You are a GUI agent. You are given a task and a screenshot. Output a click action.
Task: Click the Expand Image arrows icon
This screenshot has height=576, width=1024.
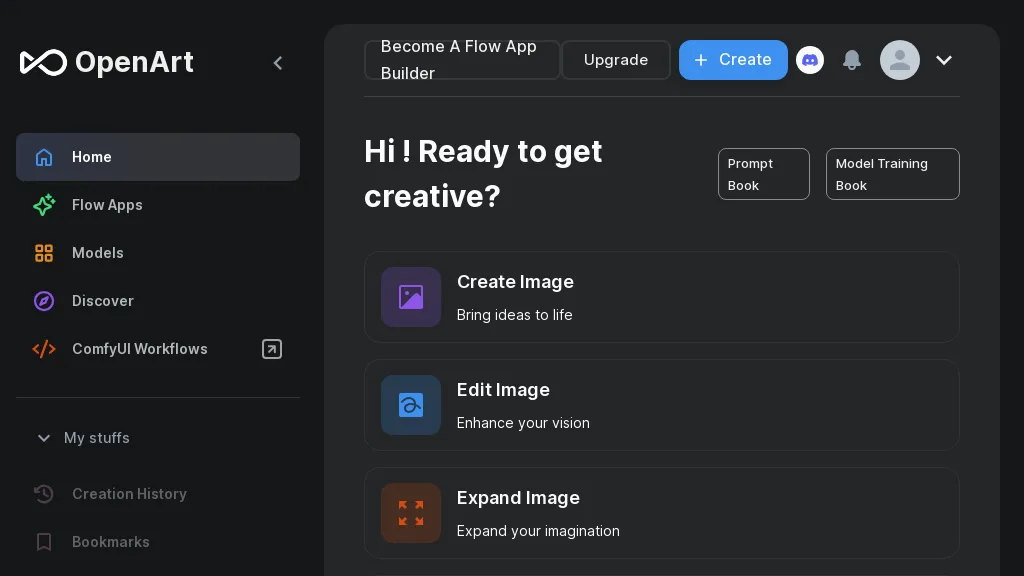click(x=411, y=513)
